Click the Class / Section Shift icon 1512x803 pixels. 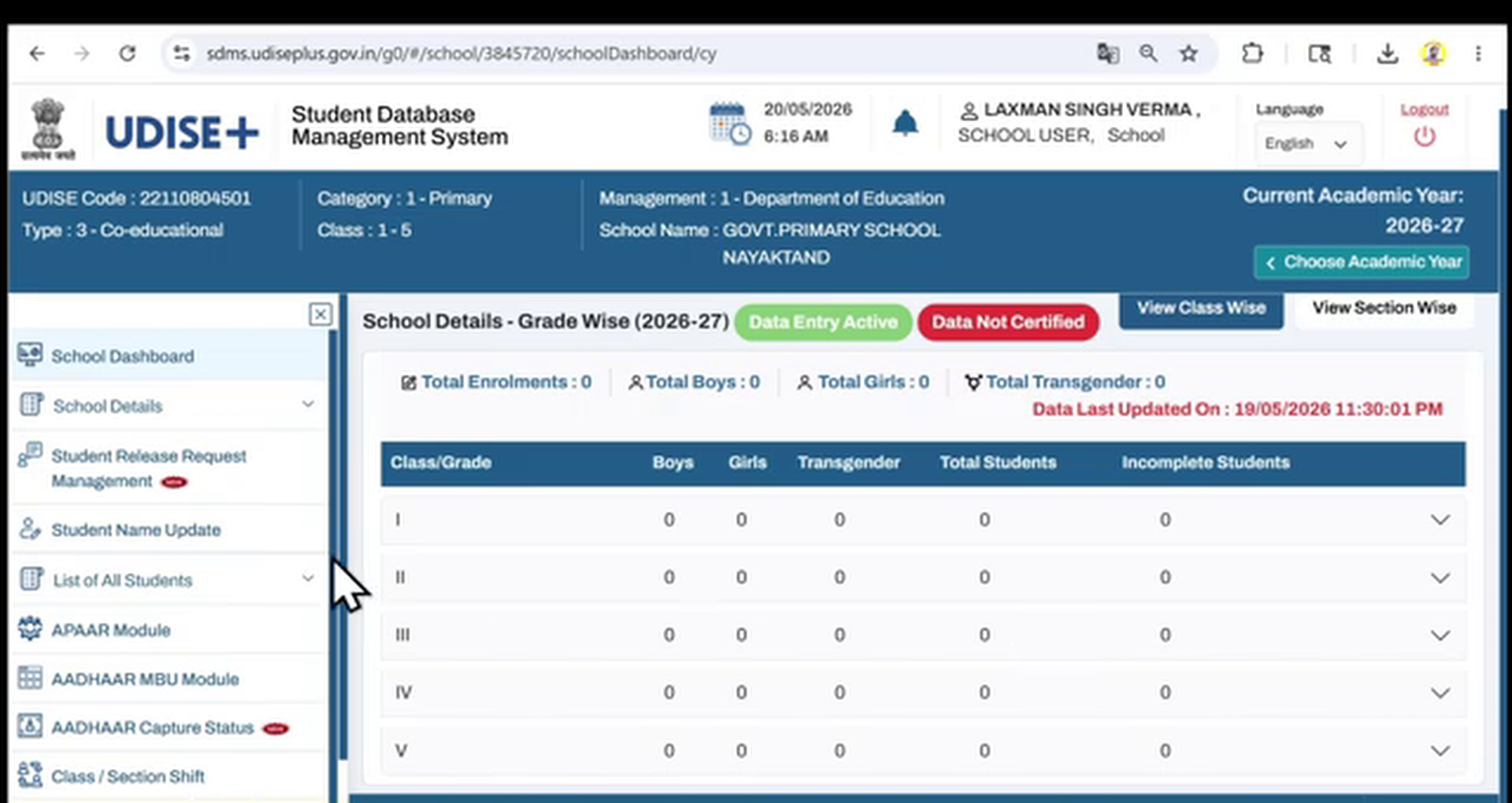[x=30, y=775]
